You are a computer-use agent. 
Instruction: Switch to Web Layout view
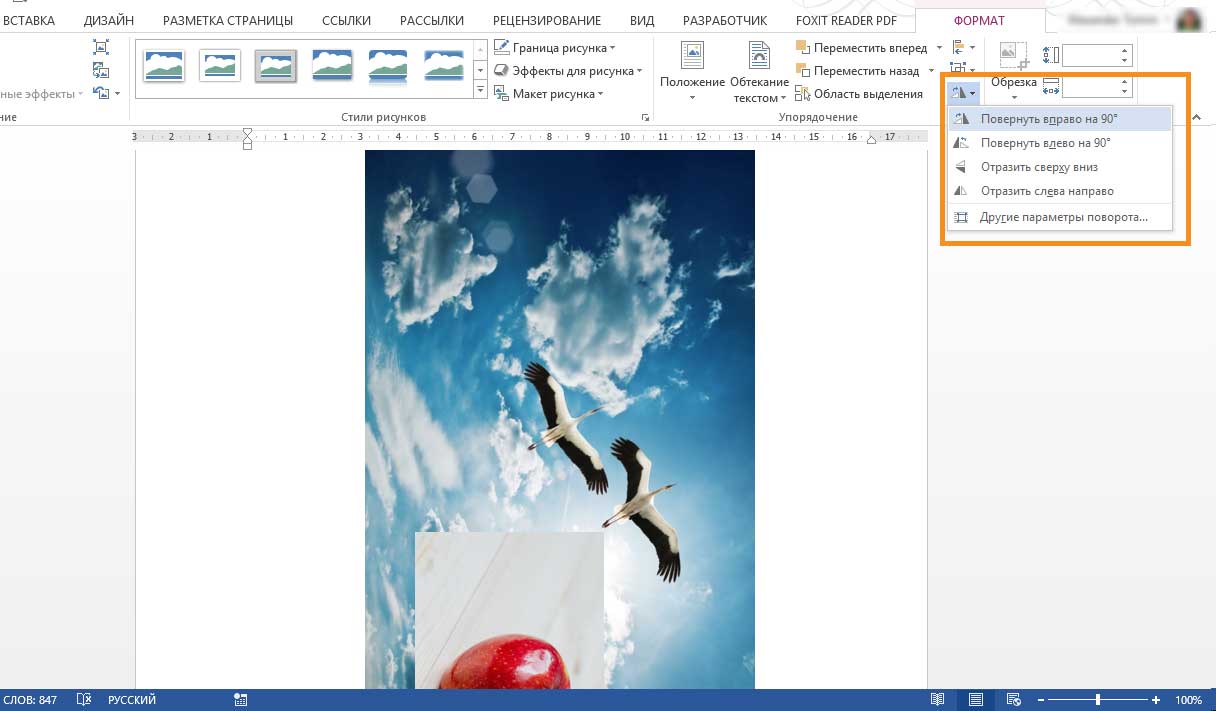pyautogui.click(x=1013, y=700)
